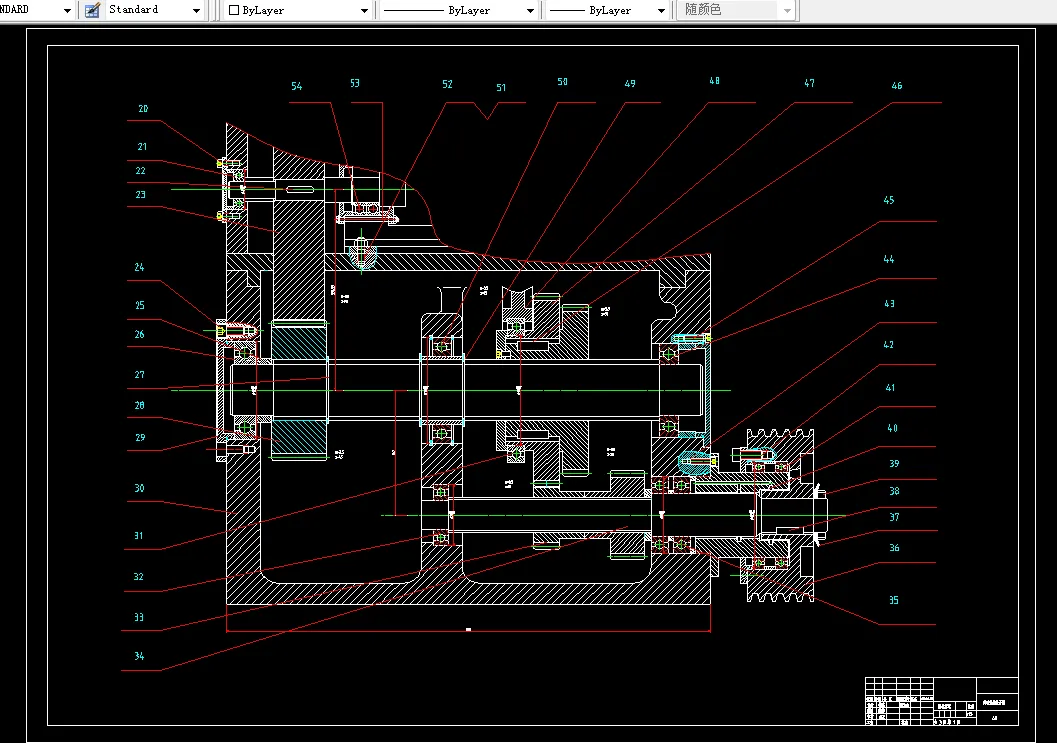The width and height of the screenshot is (1057, 743).
Task: Select part label 41
Action: [x=890, y=388]
